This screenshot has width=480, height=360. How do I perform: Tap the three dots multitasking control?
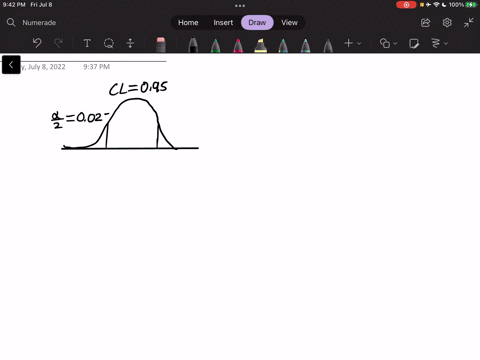click(240, 6)
